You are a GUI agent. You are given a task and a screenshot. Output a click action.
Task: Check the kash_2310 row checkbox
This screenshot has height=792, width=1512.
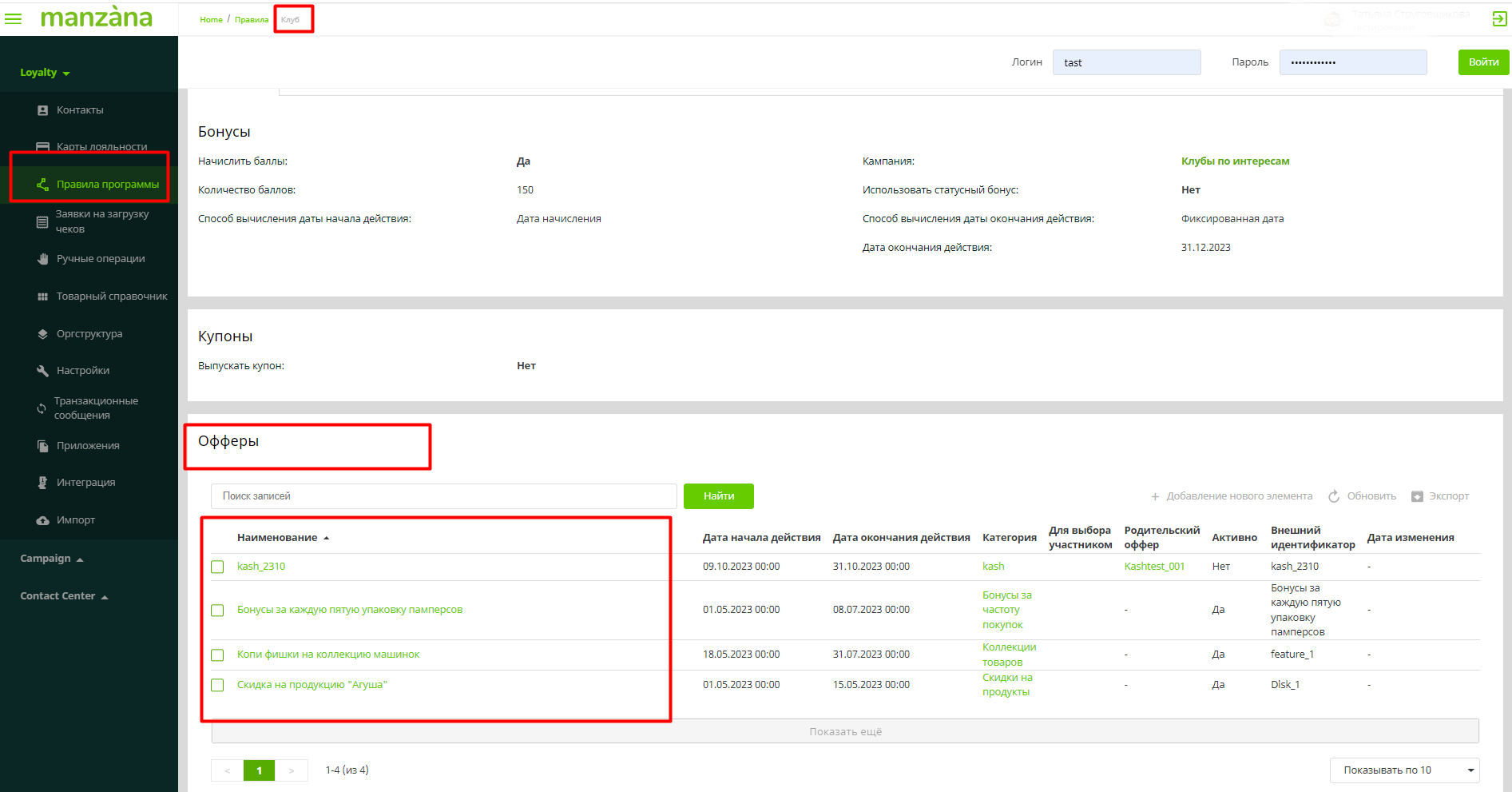click(217, 567)
